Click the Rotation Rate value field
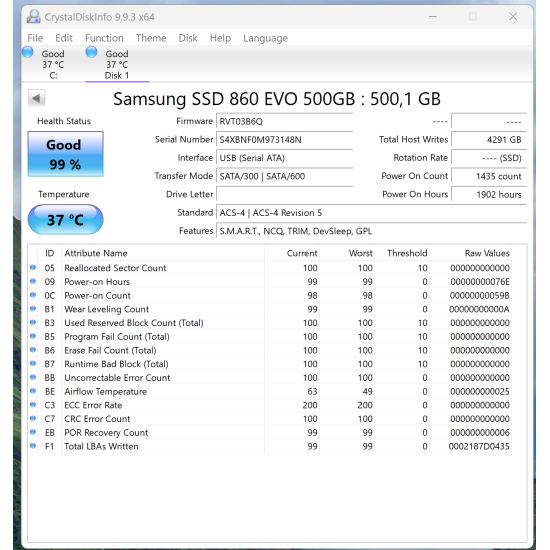Image resolution: width=550 pixels, height=550 pixels. click(x=489, y=158)
